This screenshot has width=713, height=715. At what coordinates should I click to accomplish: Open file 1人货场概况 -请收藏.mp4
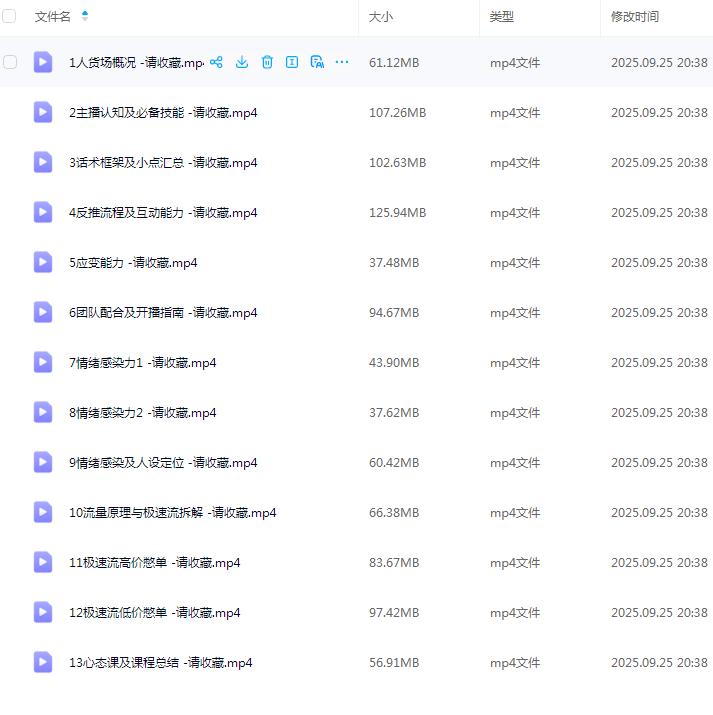pyautogui.click(x=136, y=62)
